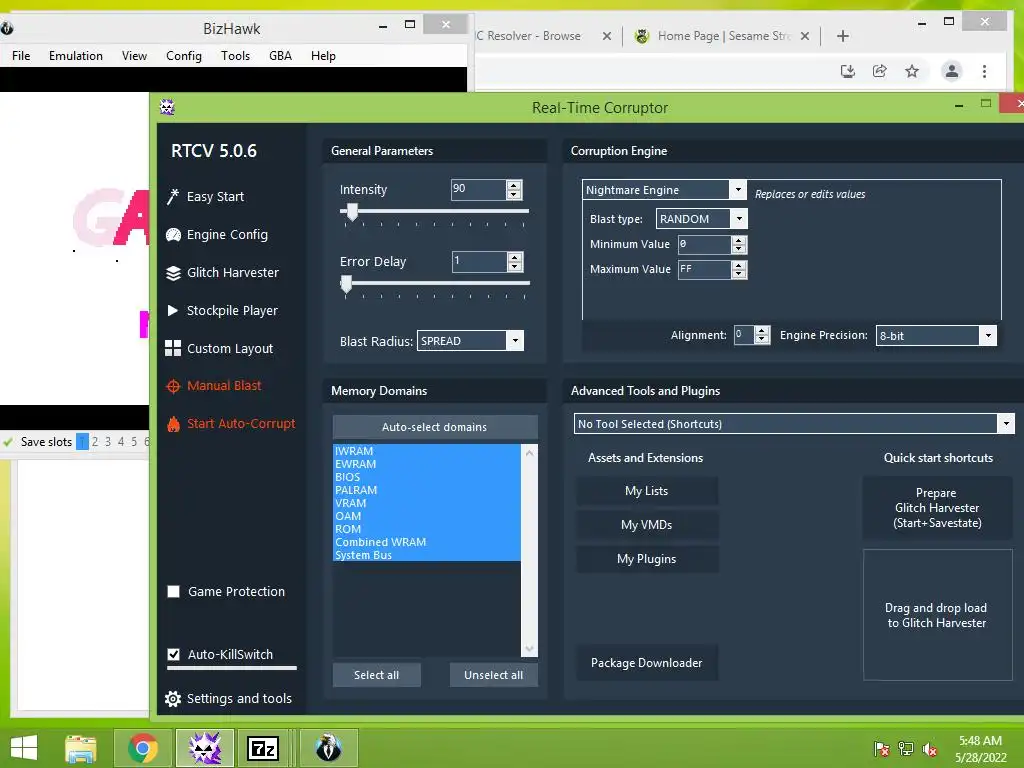This screenshot has height=768, width=1024.
Task: Open Chrome three-dot menu
Action: [984, 71]
